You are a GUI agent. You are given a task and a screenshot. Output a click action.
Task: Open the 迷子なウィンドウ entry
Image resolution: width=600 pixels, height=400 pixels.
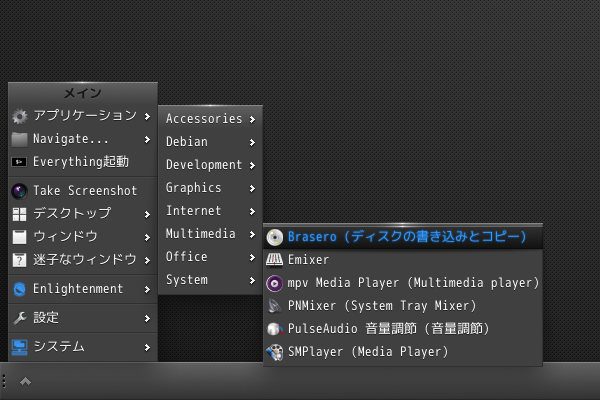[x=83, y=260]
